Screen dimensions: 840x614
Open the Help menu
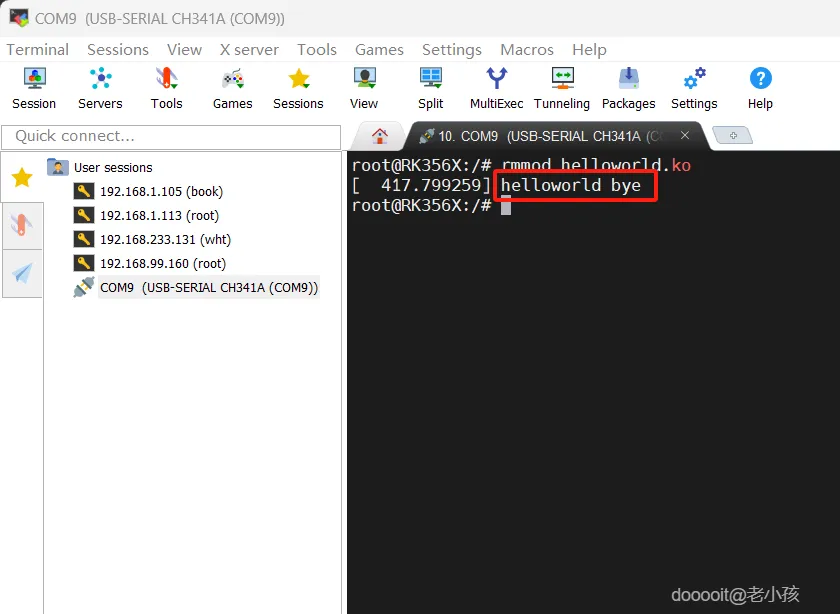pyautogui.click(x=589, y=49)
